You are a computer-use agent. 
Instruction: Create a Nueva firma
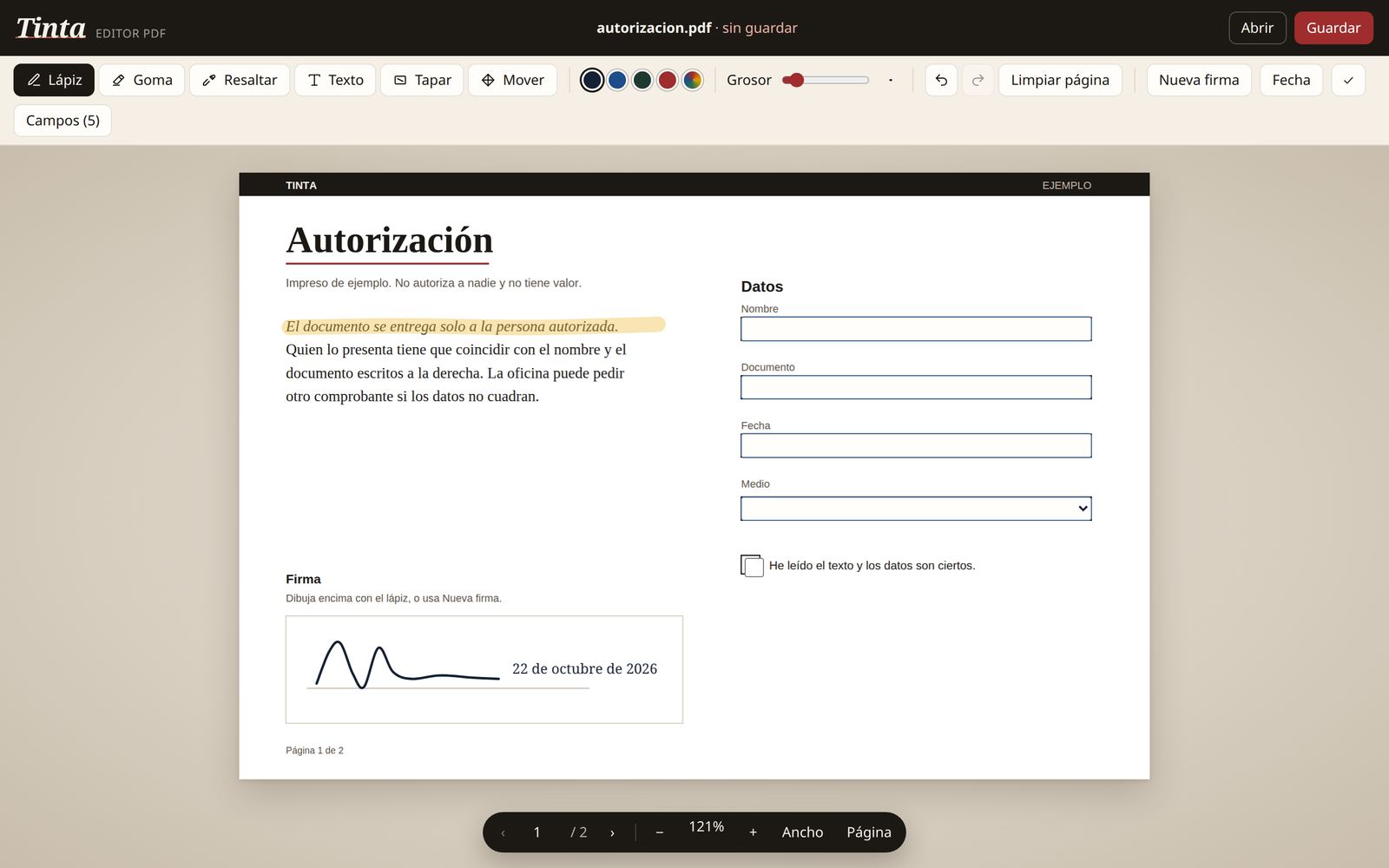pos(1199,80)
